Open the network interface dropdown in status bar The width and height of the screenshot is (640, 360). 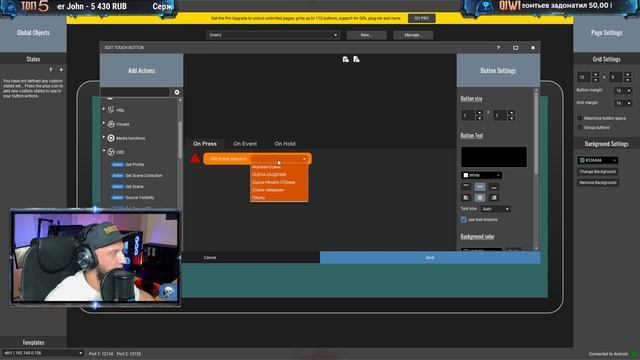tap(42, 353)
